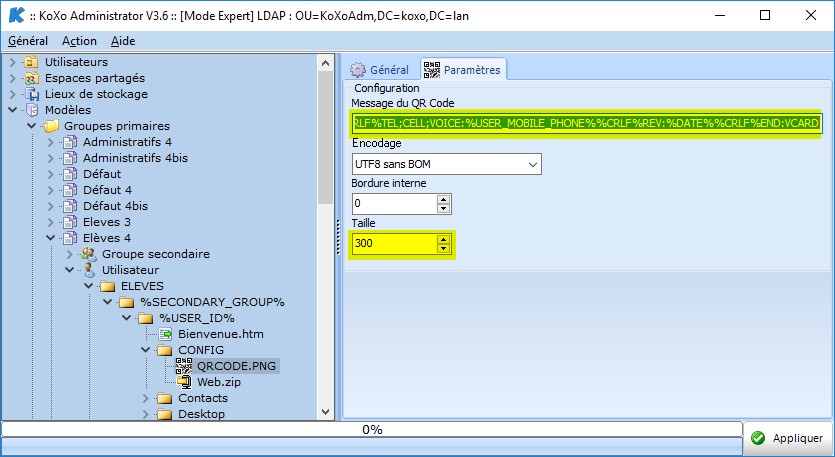The image size is (835, 457).
Task: Increase the Taille value
Action: 443,240
